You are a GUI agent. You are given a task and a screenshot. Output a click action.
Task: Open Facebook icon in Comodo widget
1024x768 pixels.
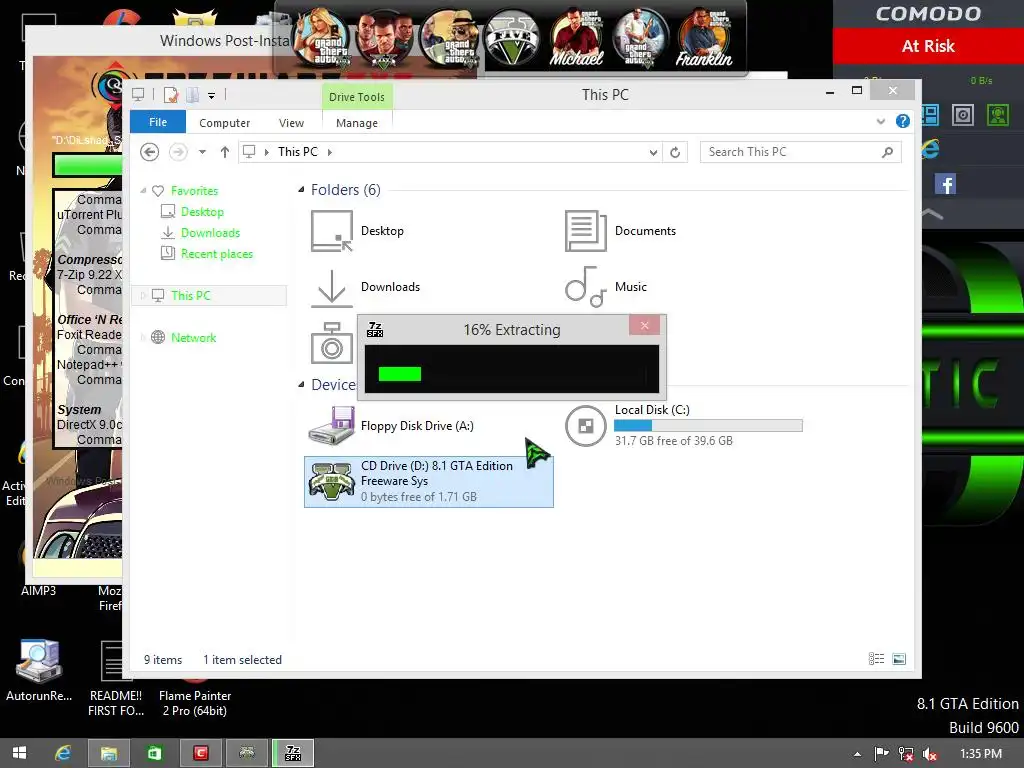click(x=945, y=184)
